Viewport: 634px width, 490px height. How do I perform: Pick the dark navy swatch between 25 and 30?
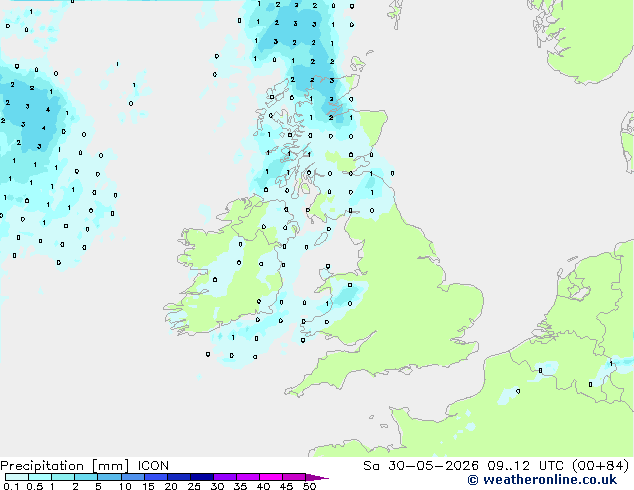click(202, 477)
